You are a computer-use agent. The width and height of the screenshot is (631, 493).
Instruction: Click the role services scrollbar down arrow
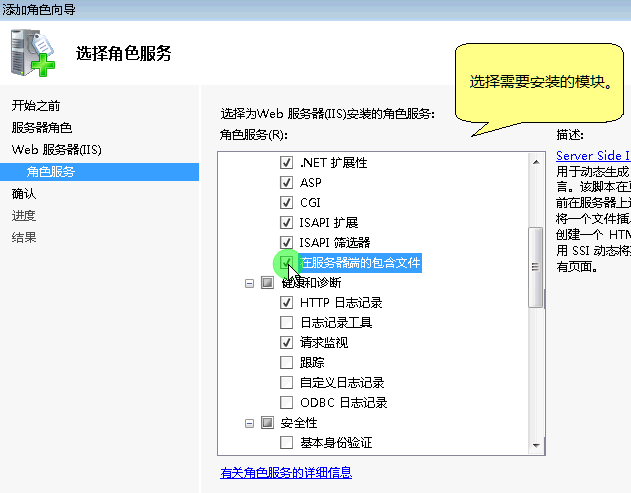point(537,445)
